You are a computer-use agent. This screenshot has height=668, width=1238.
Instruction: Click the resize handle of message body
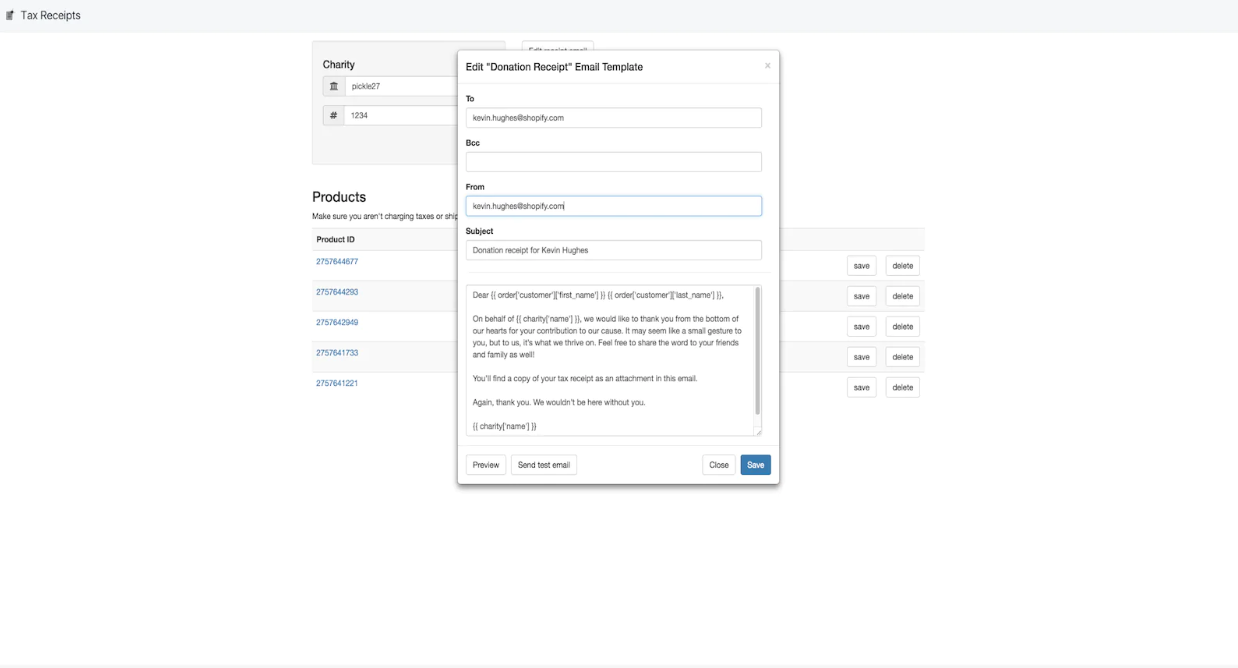point(757,431)
